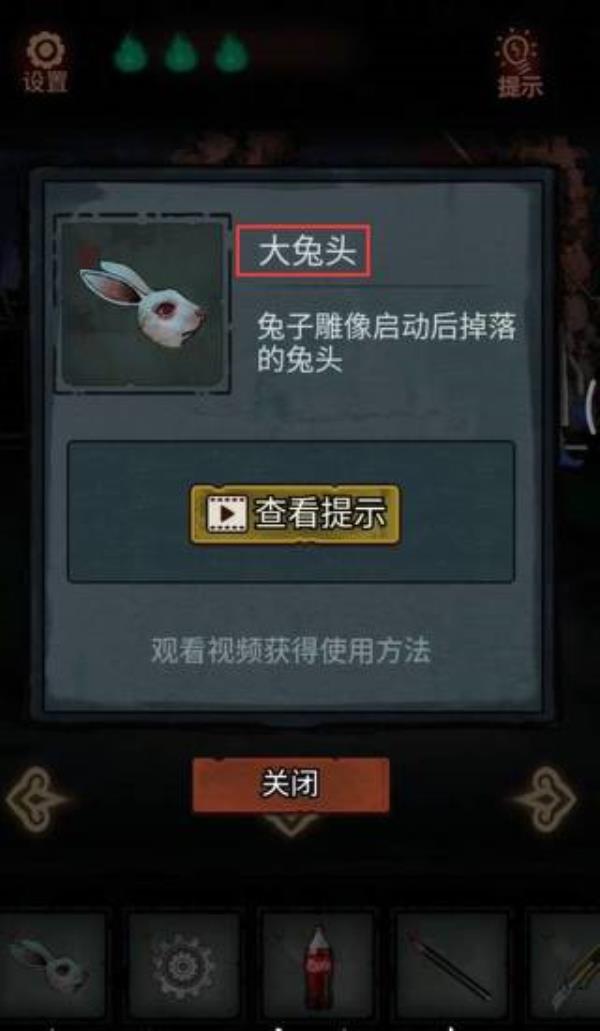Tap the 提示 lightbulb hint icon

coord(520,64)
